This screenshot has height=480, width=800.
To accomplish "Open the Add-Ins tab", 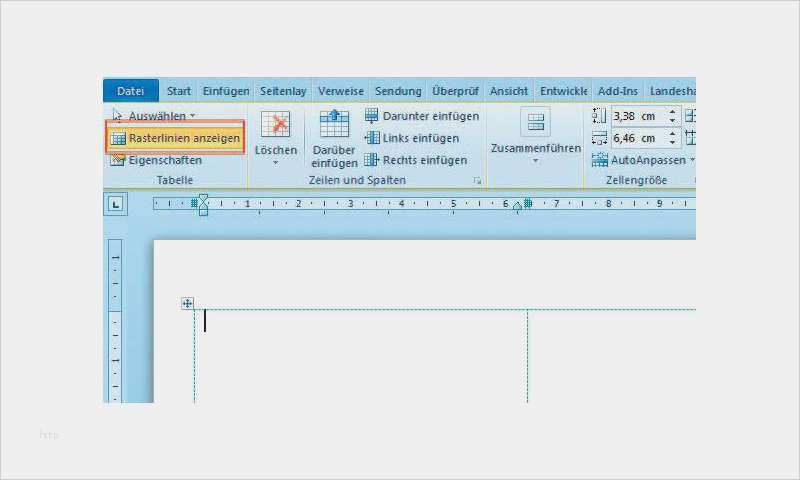I will [x=618, y=91].
